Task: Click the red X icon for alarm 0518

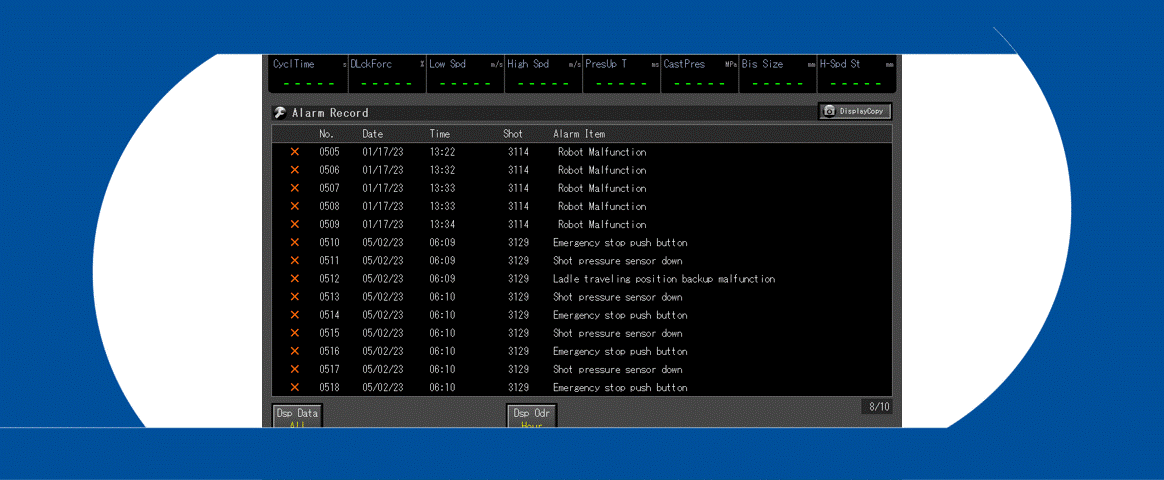Action: point(295,387)
